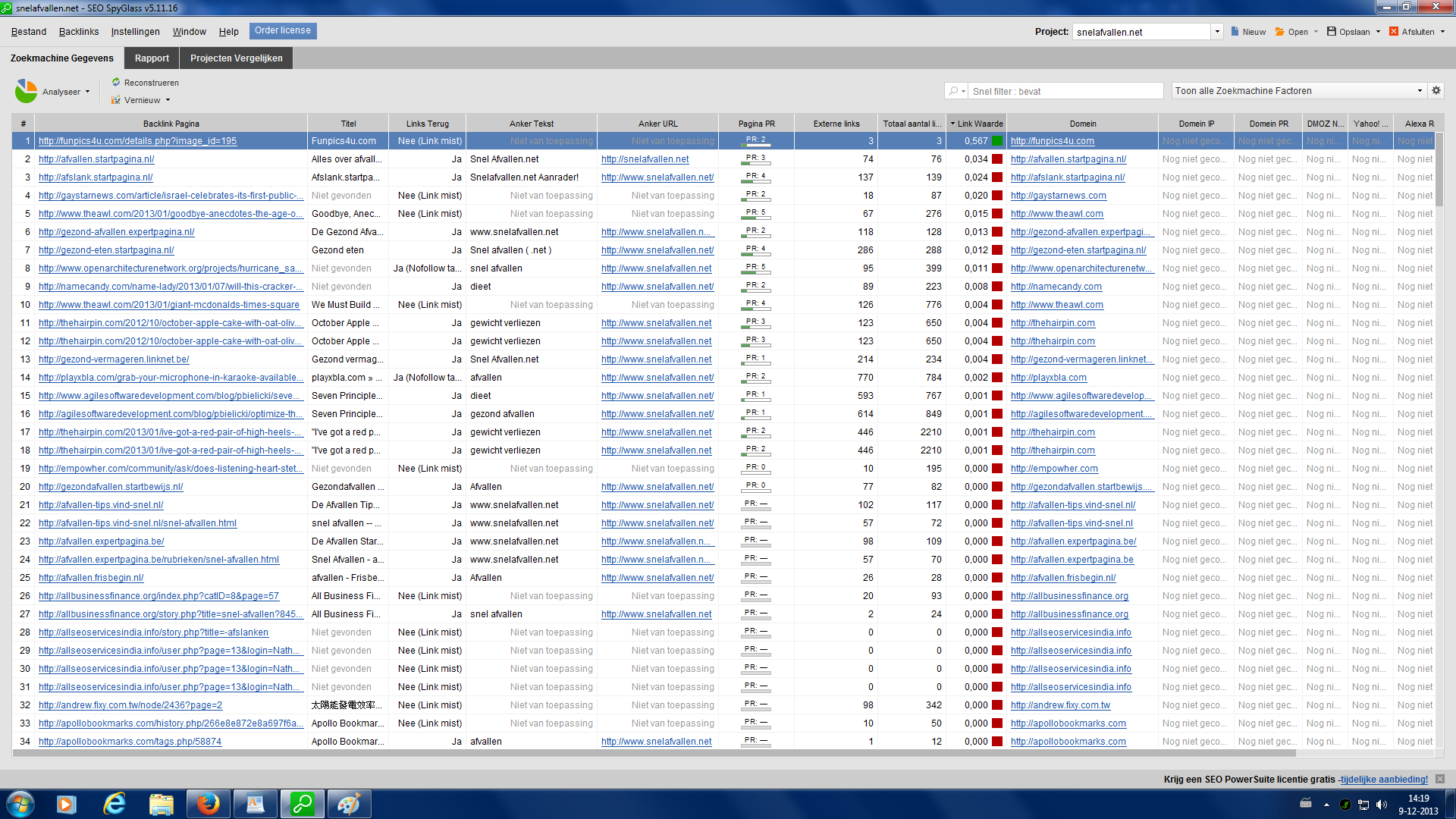Open the Toon alle Zoekmachine Factoren dropdown
This screenshot has width=1456, height=819.
click(x=1298, y=90)
